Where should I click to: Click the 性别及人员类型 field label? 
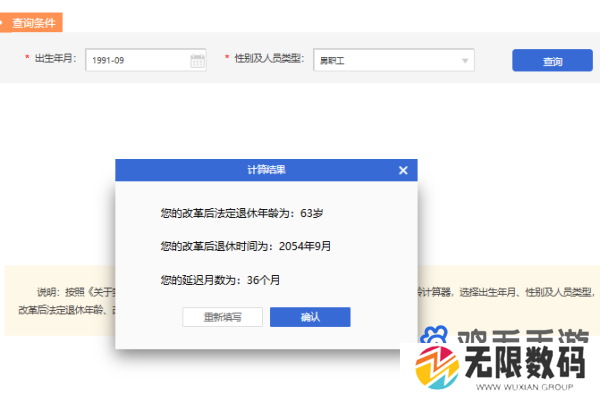[269, 58]
